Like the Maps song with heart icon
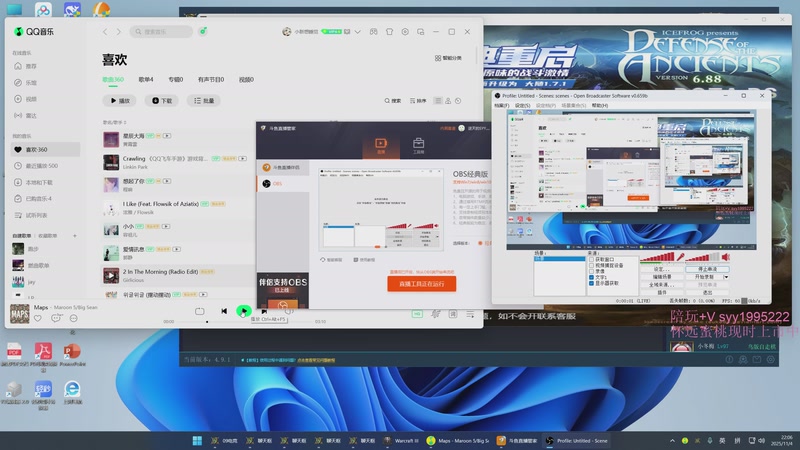The width and height of the screenshot is (800, 450). point(37,318)
